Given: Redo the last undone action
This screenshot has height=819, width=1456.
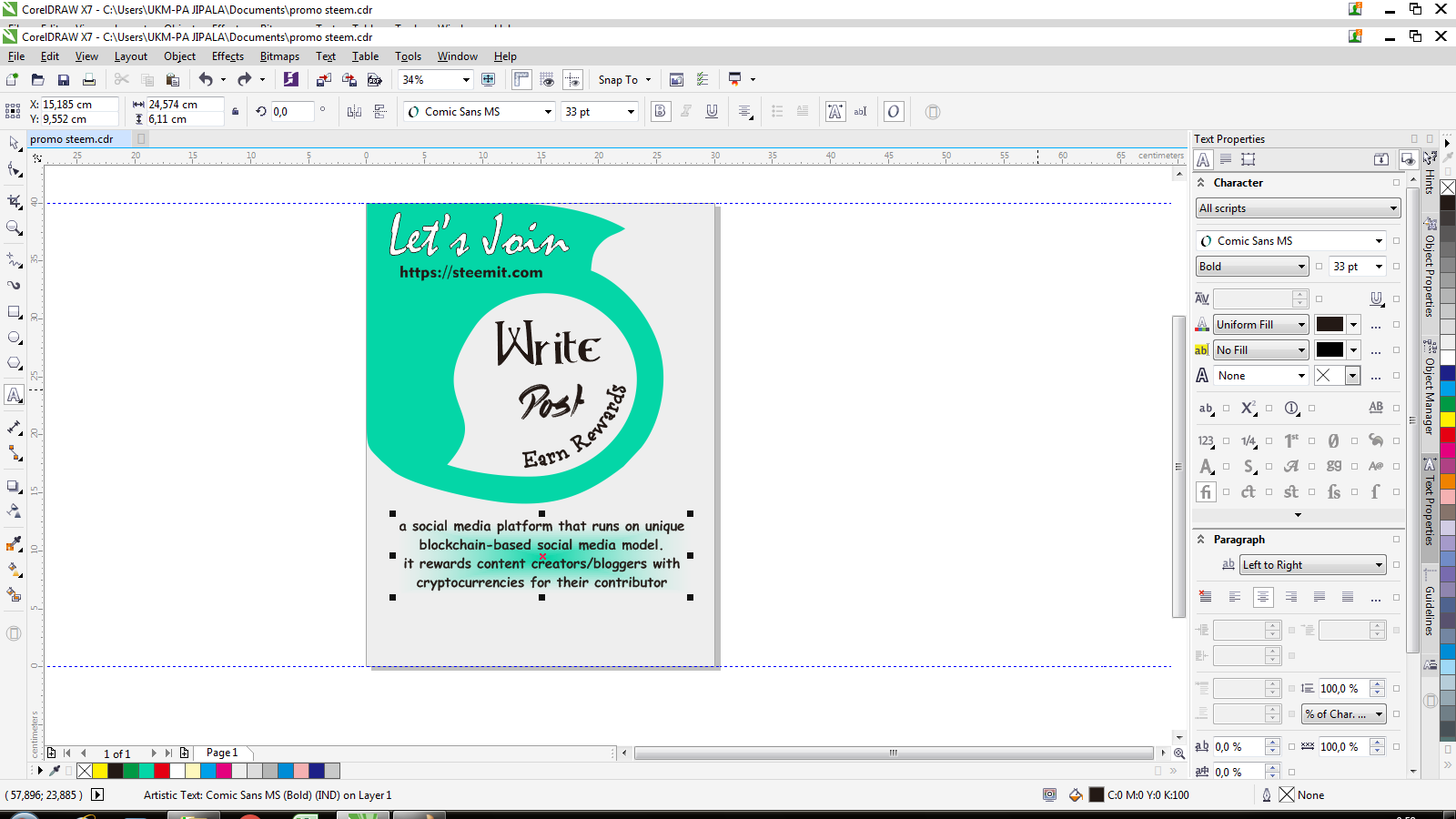Looking at the screenshot, I should coord(244,80).
